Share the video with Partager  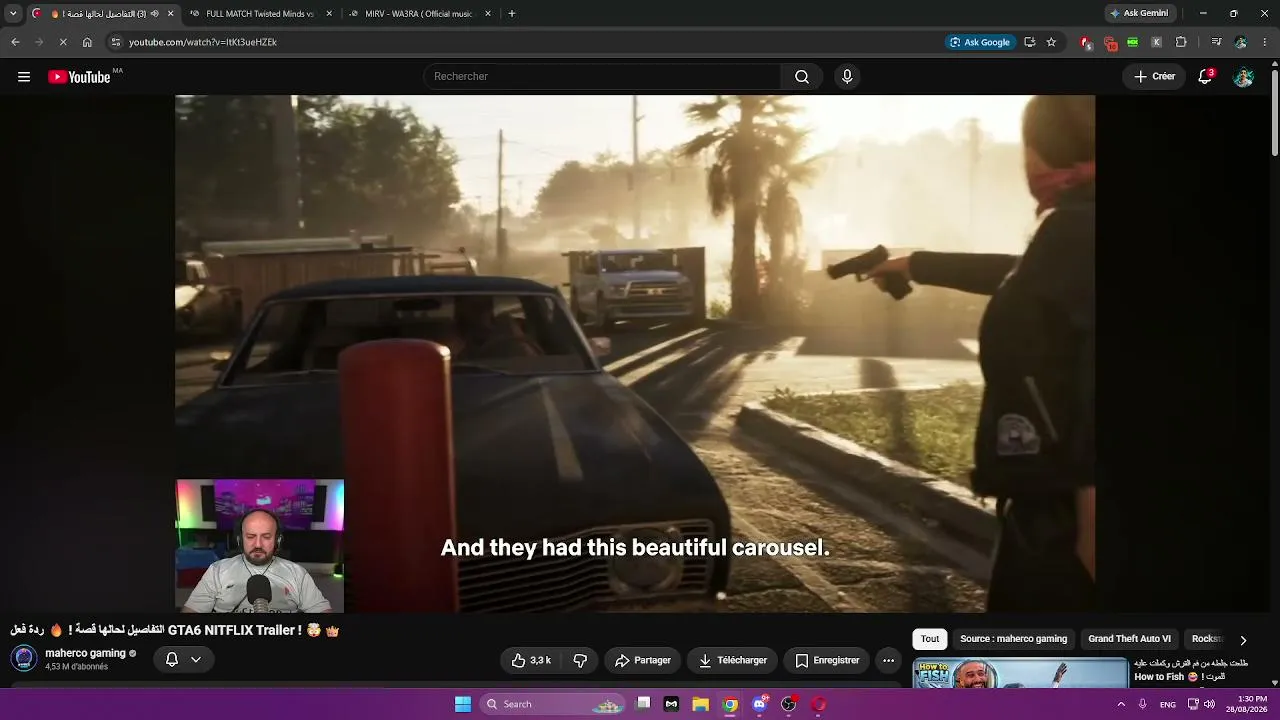tap(642, 660)
